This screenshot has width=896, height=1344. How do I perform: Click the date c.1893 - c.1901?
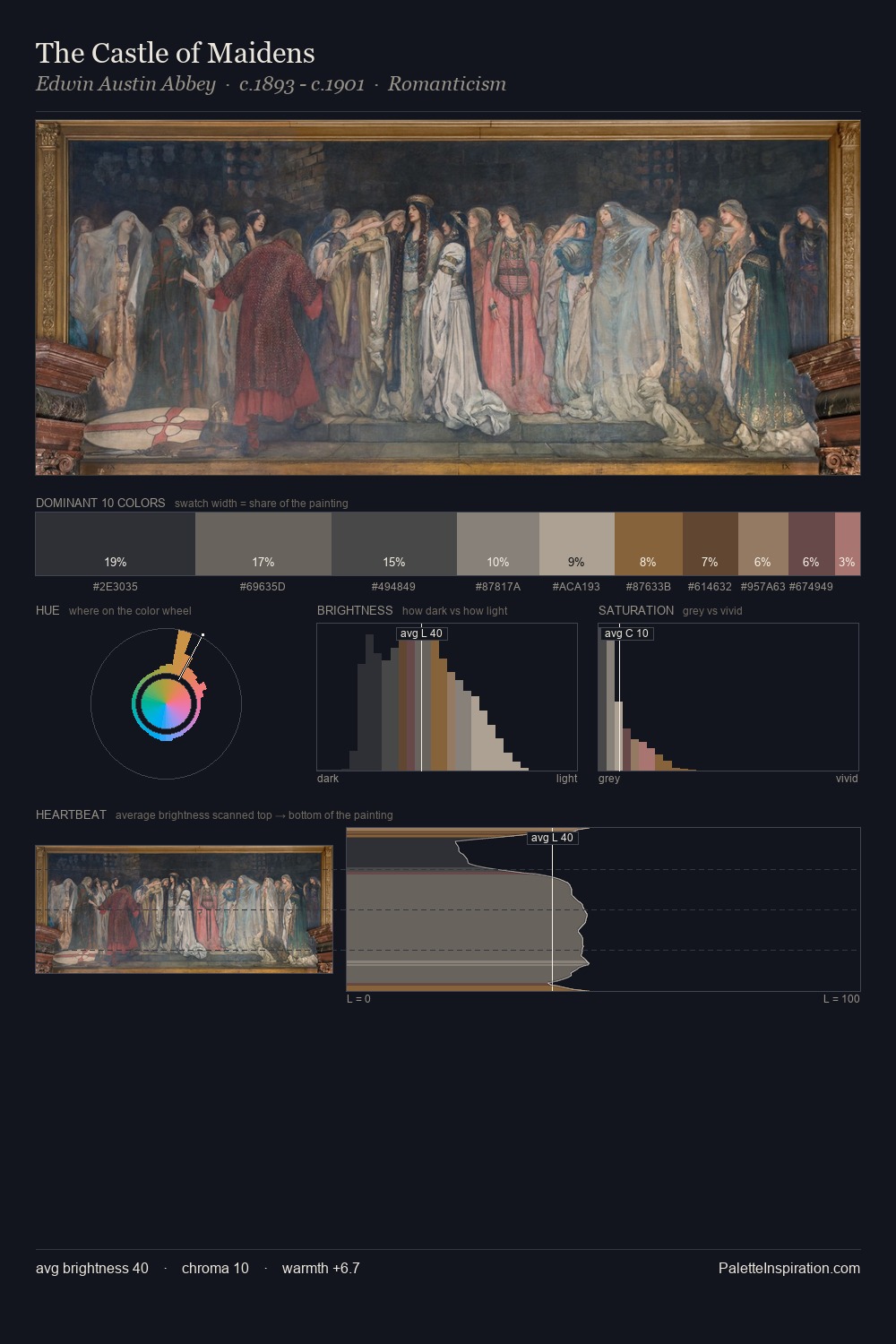click(x=302, y=84)
